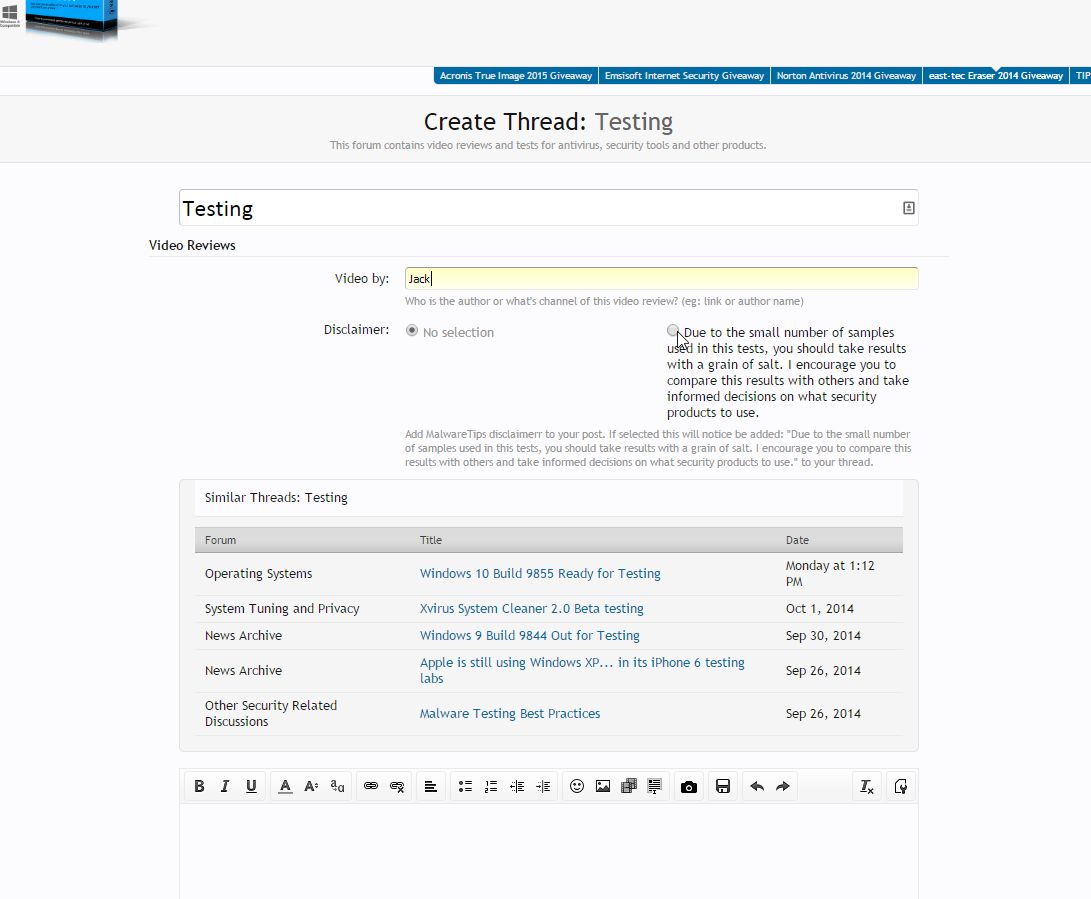Click the 'Video by' input field
The height and width of the screenshot is (899, 1091).
pyautogui.click(x=661, y=278)
